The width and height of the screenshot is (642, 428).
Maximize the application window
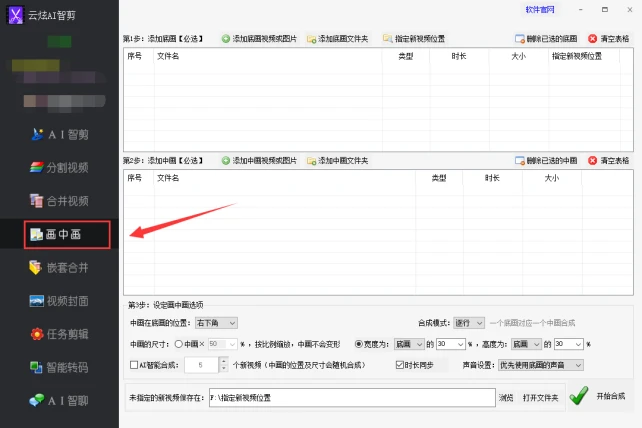point(605,9)
